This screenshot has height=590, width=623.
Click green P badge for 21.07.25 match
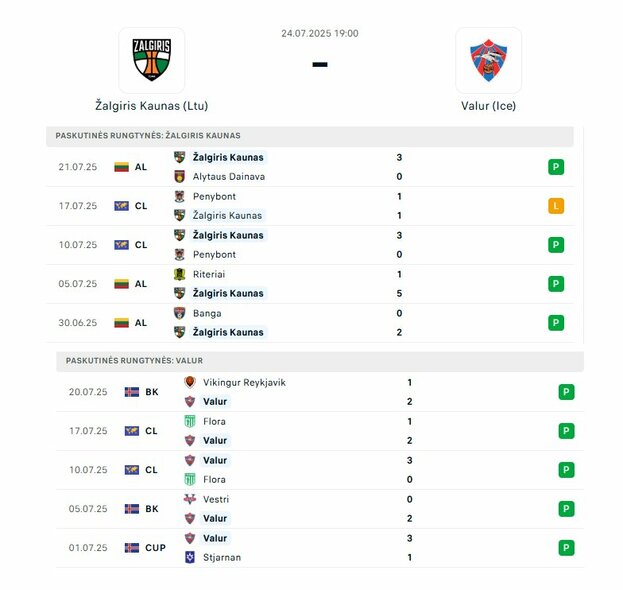point(556,167)
